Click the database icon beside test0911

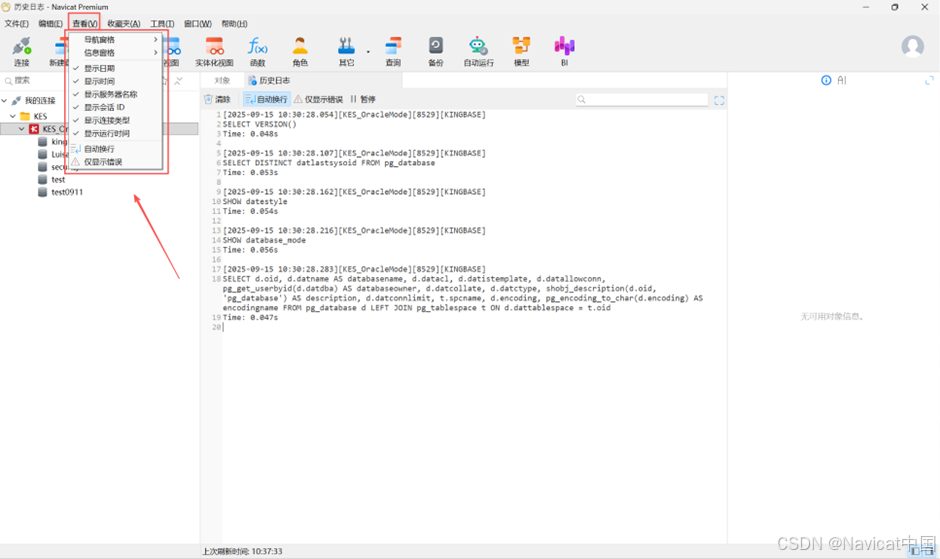[x=43, y=192]
